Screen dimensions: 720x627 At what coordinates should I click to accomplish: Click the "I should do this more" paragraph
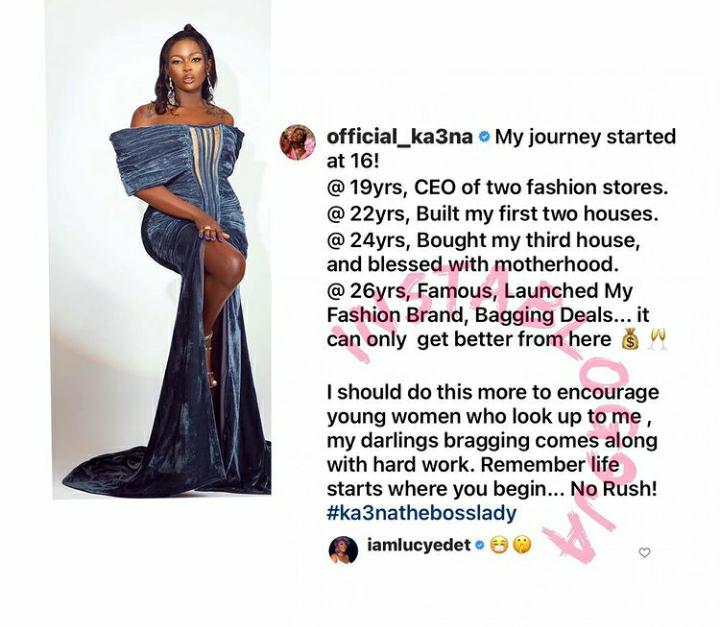pos(493,441)
